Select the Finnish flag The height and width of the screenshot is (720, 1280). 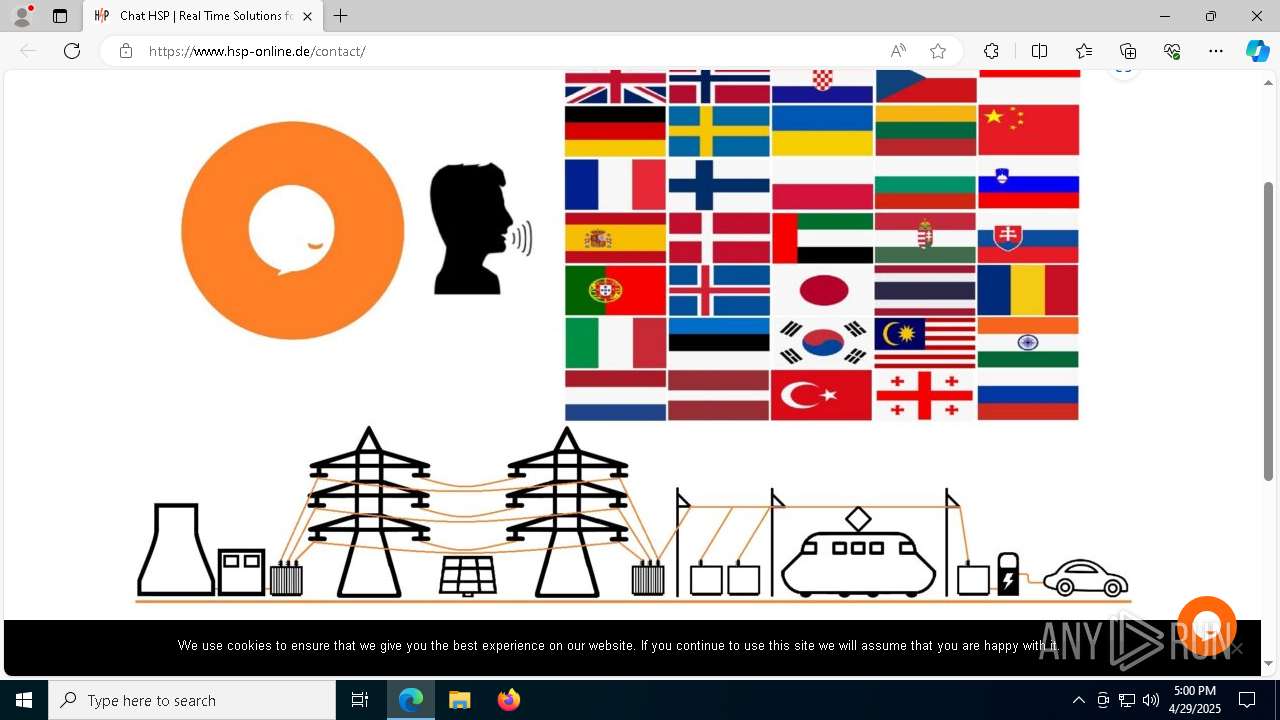tap(718, 184)
